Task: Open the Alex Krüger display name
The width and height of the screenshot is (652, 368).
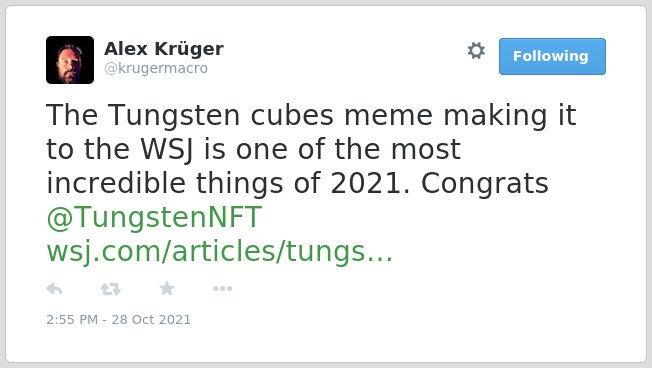Action: (164, 49)
